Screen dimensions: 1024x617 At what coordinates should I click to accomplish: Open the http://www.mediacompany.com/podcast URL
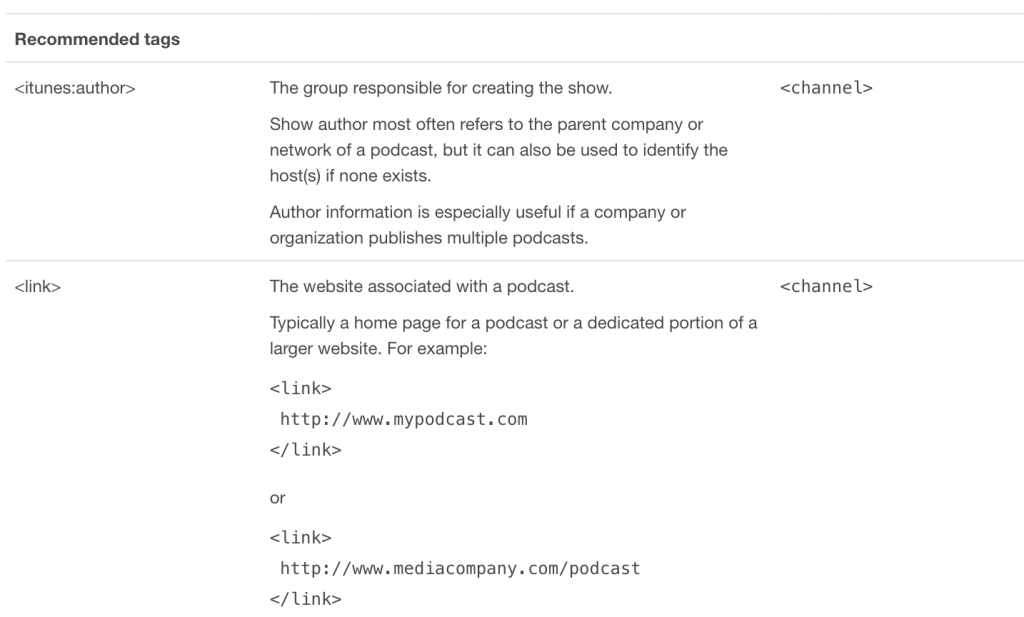click(x=459, y=568)
